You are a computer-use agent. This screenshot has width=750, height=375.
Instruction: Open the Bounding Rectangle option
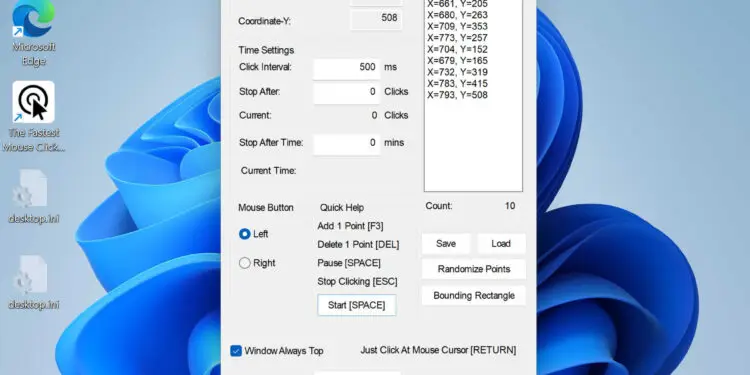(474, 296)
